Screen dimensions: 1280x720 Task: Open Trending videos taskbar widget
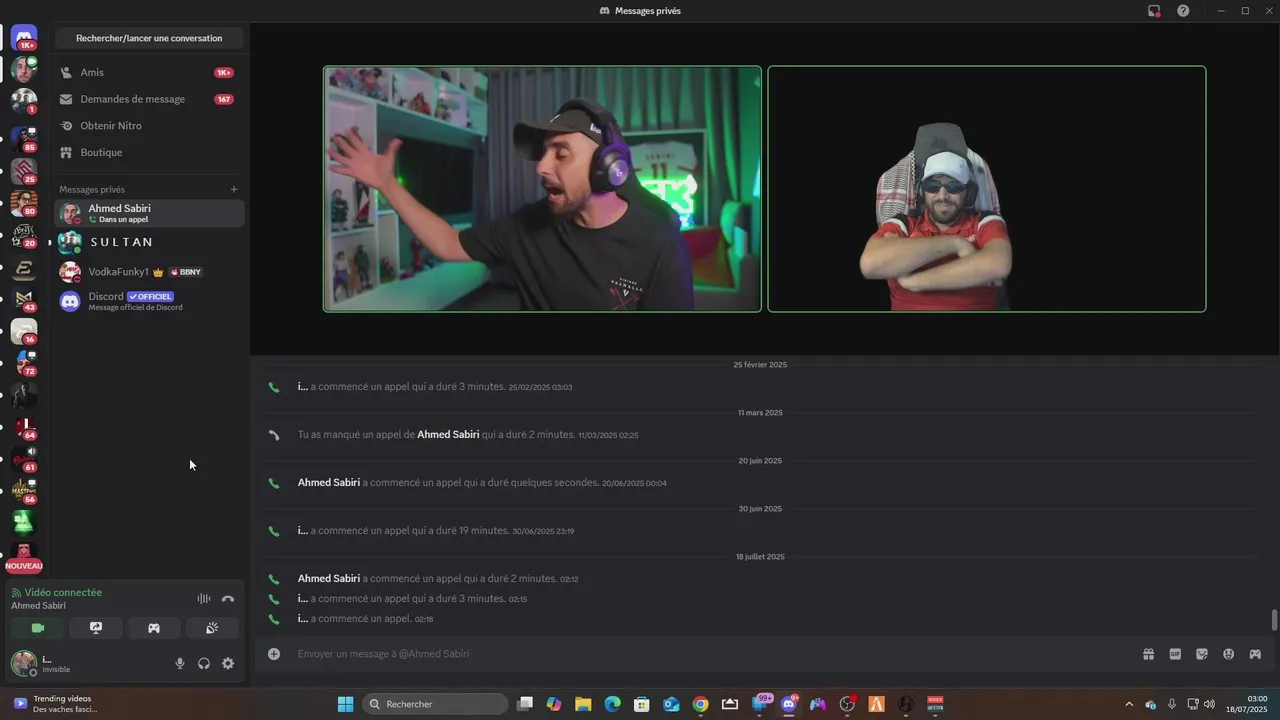56,704
